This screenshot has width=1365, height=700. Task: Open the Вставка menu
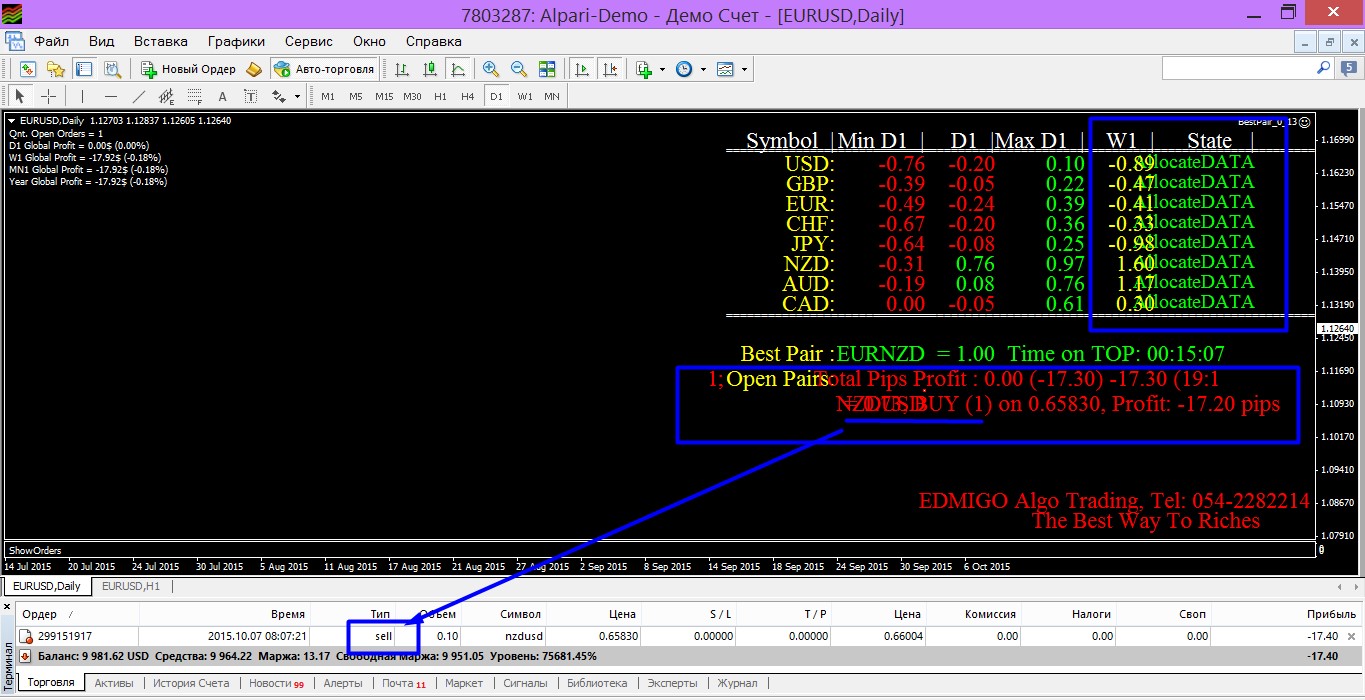[x=160, y=41]
